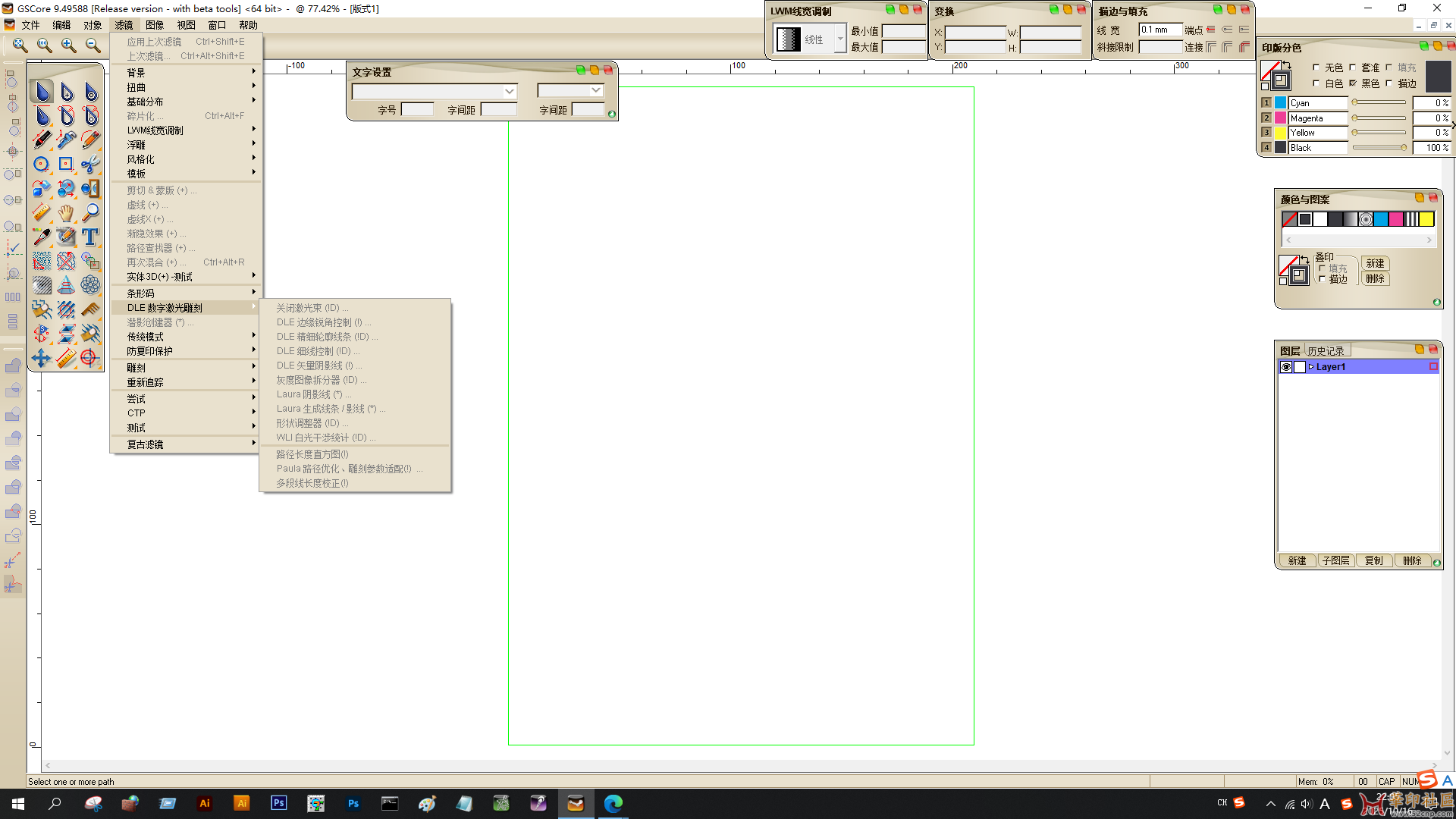Expand the 线性 dropdown in LWM panel
This screenshot has height=819, width=1456.
tap(839, 39)
